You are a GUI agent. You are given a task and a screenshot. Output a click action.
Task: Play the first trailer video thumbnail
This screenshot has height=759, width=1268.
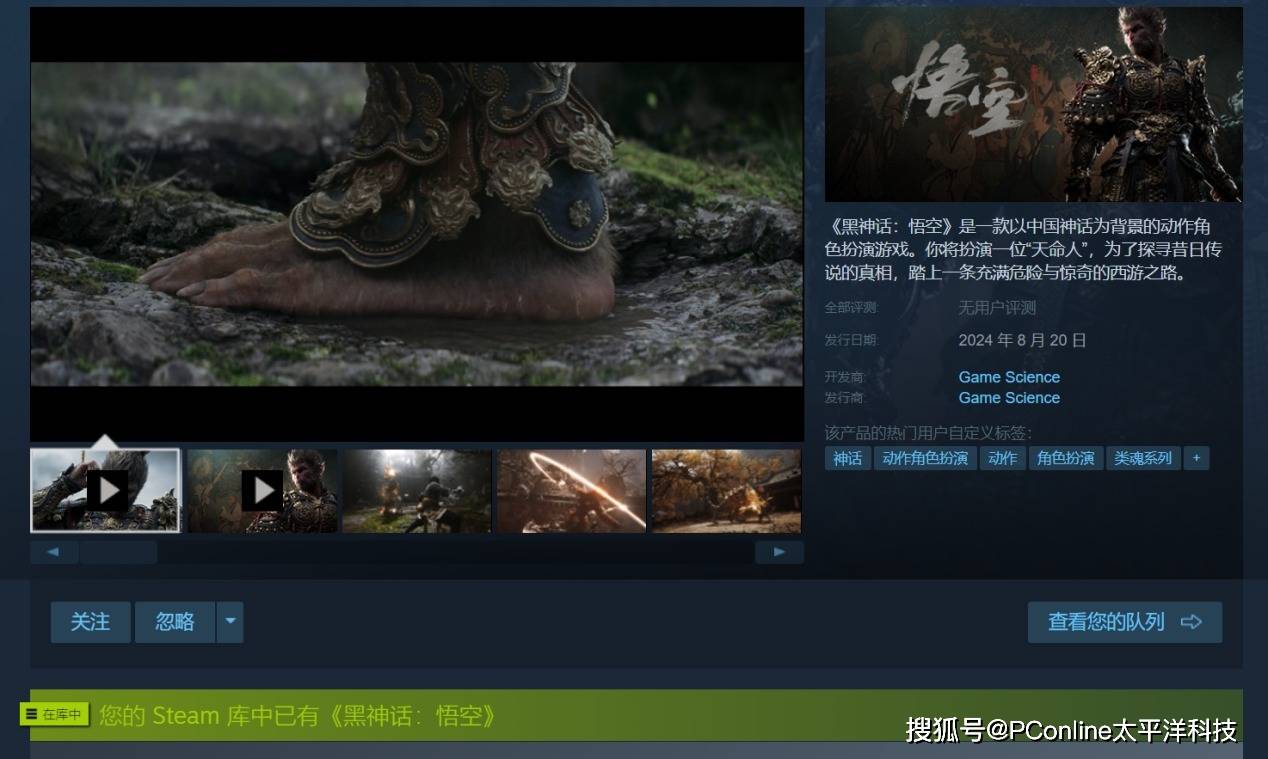[x=106, y=490]
